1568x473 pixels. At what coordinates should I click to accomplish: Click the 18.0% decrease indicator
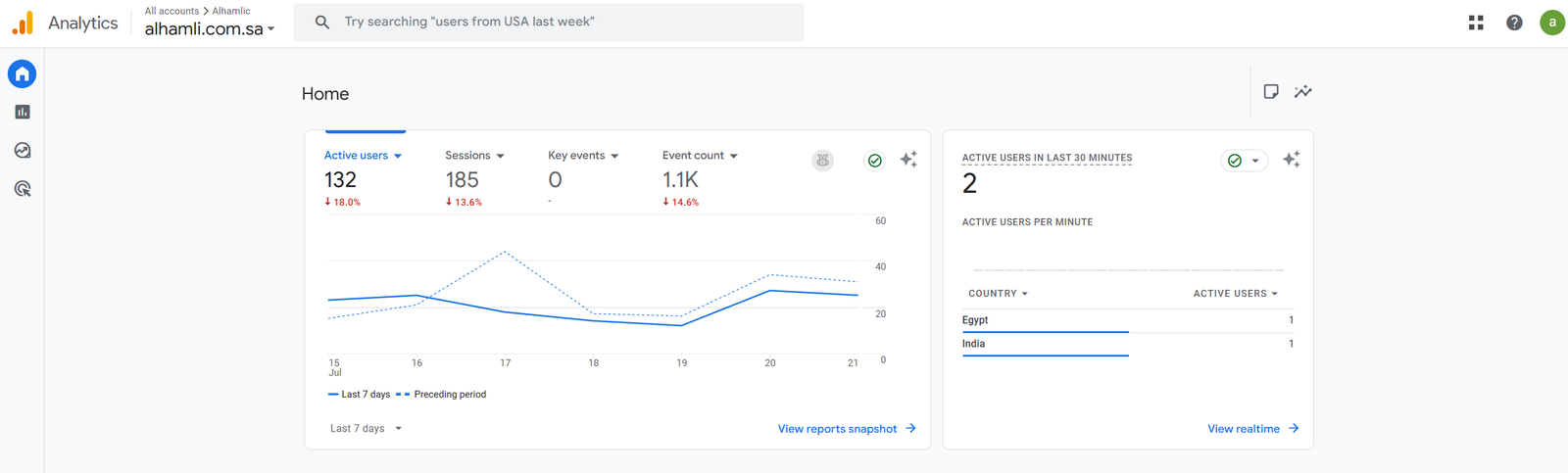343,202
